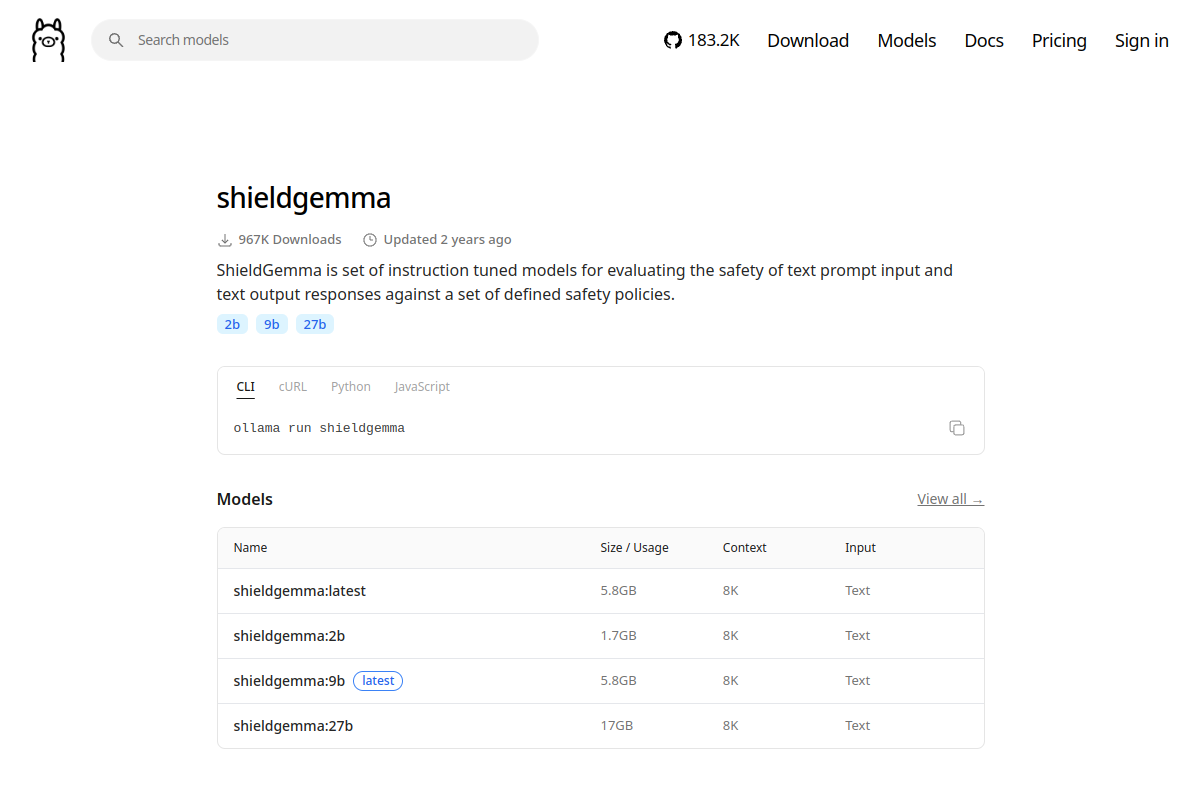Click the search magnifier icon

click(x=116, y=40)
